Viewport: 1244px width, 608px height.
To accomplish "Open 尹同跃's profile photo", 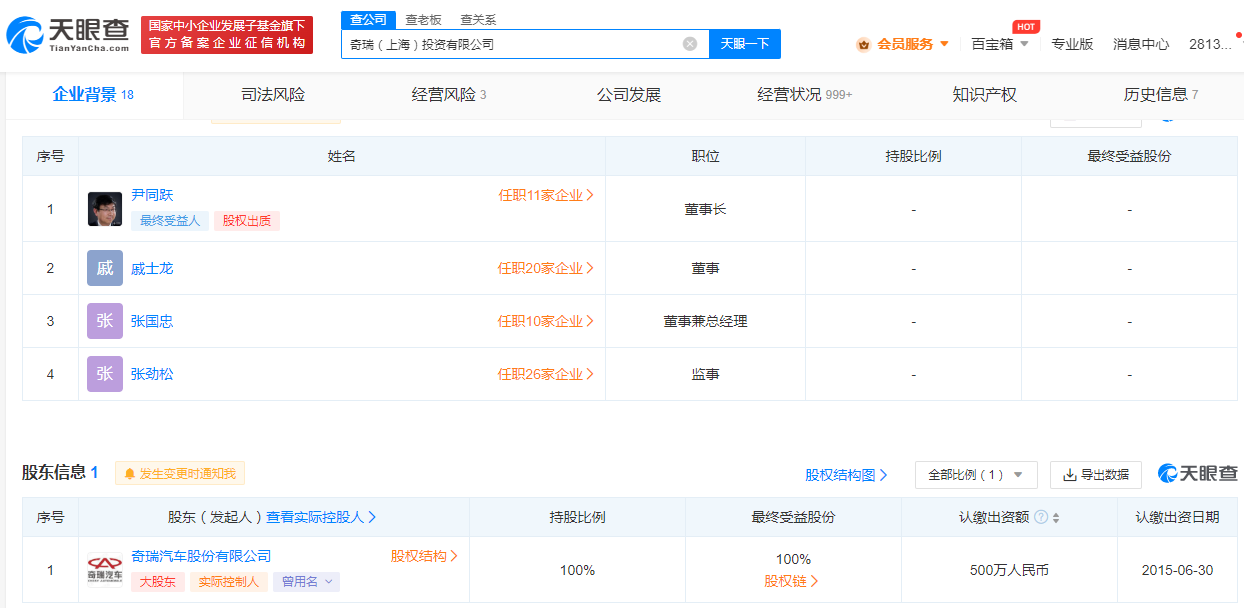I will tap(105, 209).
